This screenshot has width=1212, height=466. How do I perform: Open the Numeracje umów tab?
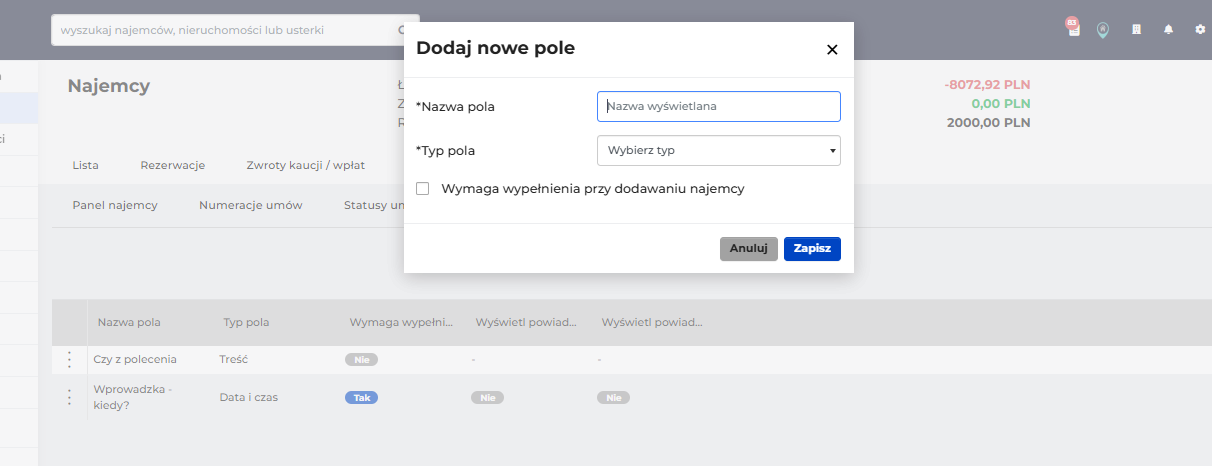(x=250, y=205)
